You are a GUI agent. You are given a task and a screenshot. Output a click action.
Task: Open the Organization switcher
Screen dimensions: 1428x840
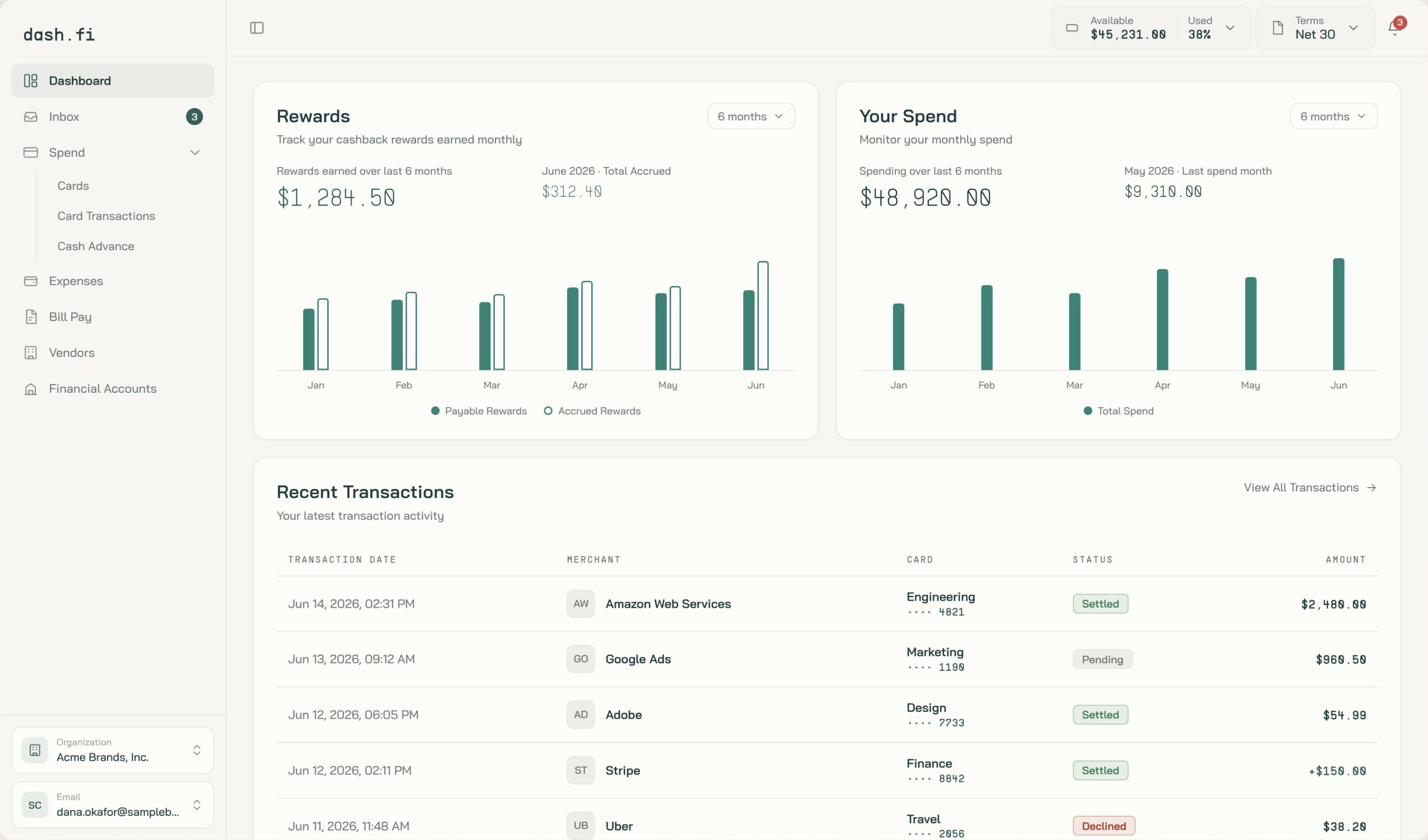tap(113, 750)
